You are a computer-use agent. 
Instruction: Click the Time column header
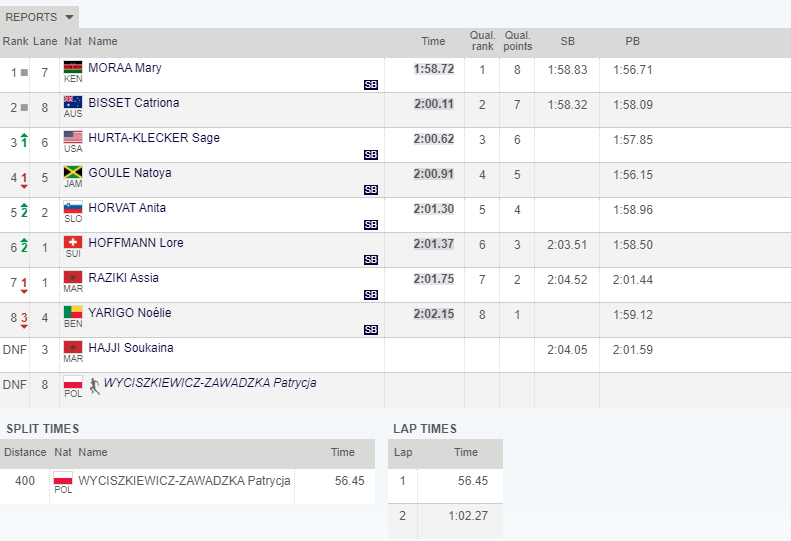pos(433,41)
